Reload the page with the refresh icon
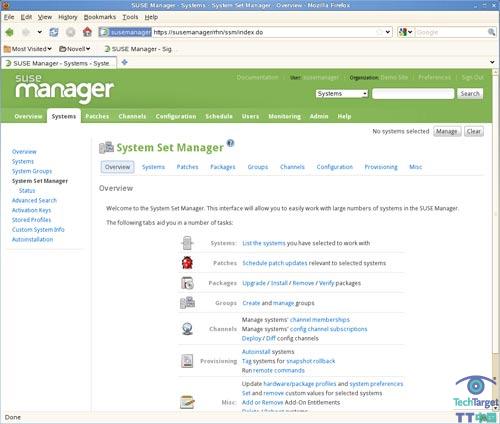The height and width of the screenshot is (424, 500). coord(54,32)
